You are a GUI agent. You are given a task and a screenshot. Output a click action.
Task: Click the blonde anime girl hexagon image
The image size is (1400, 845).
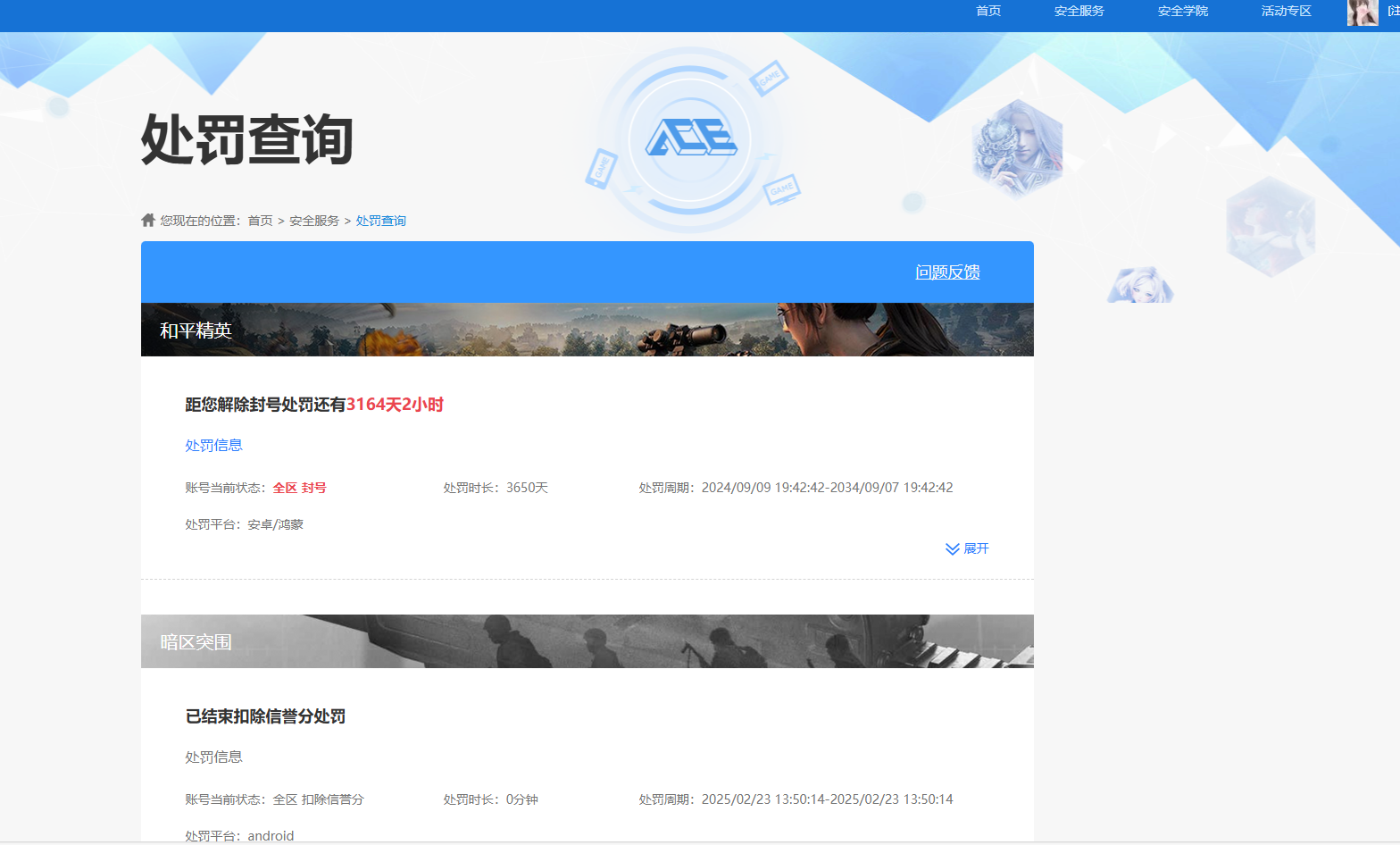tap(1140, 286)
